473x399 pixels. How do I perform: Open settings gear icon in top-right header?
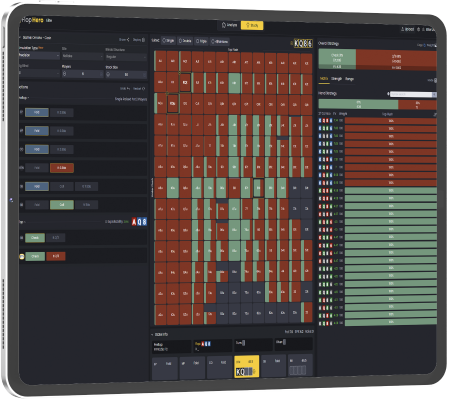pyautogui.click(x=419, y=29)
